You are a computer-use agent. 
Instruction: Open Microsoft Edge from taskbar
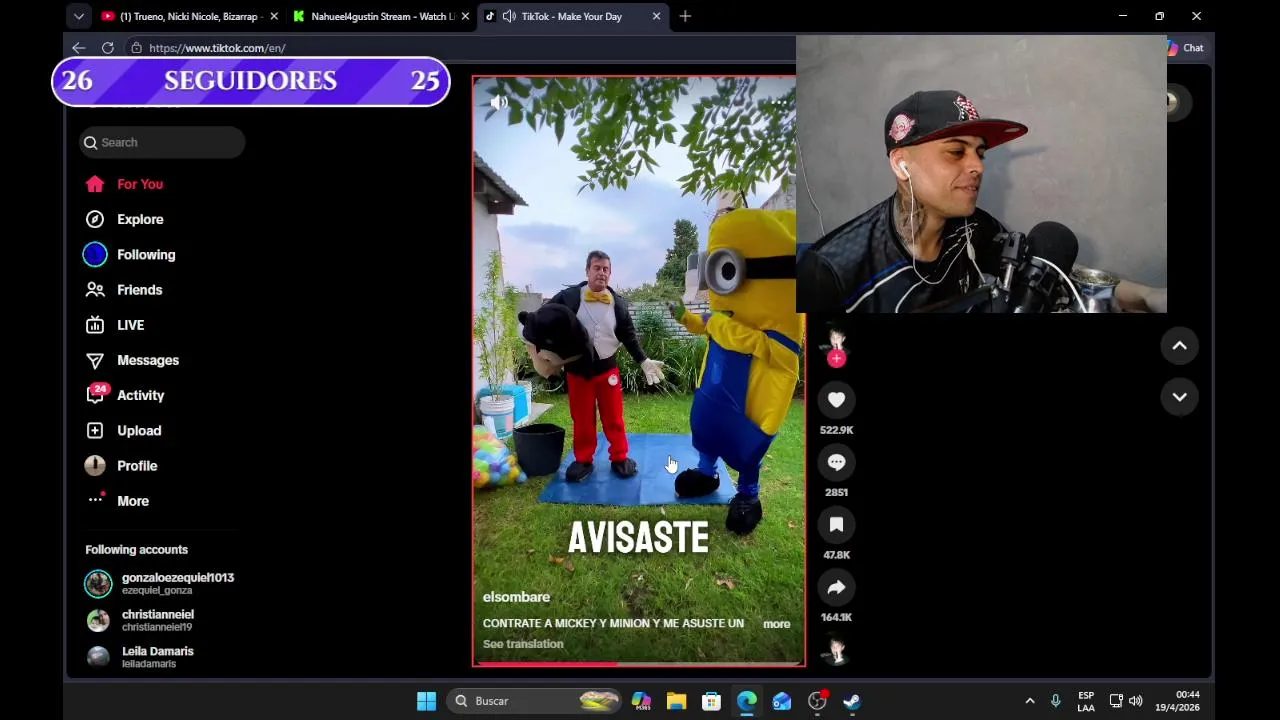747,701
